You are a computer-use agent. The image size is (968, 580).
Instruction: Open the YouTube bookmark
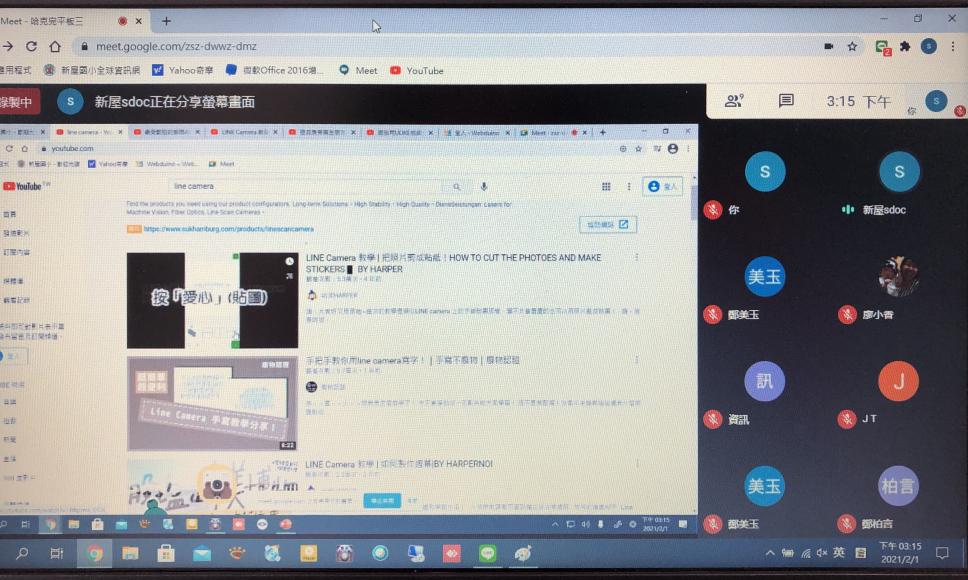417,70
